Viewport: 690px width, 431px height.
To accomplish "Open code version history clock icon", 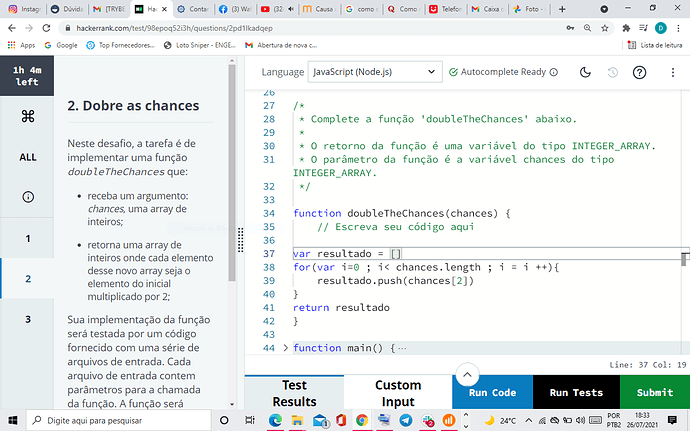I will 613,72.
